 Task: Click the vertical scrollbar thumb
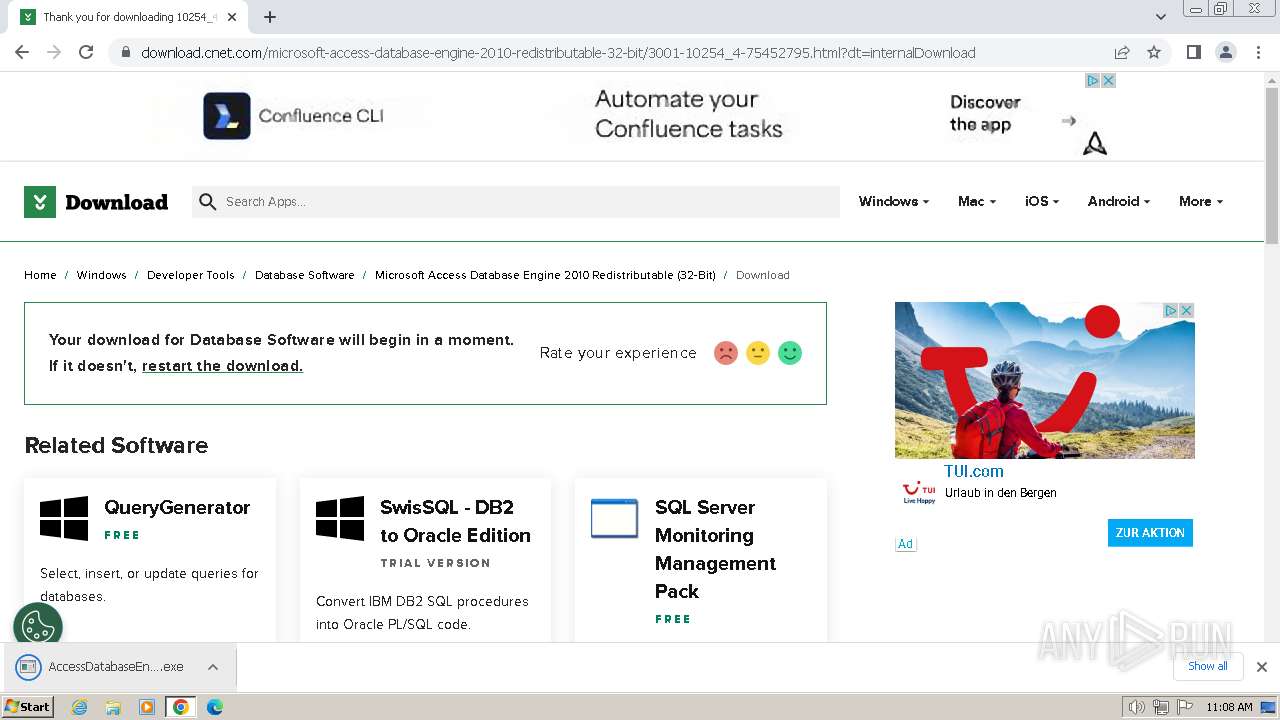1272,165
